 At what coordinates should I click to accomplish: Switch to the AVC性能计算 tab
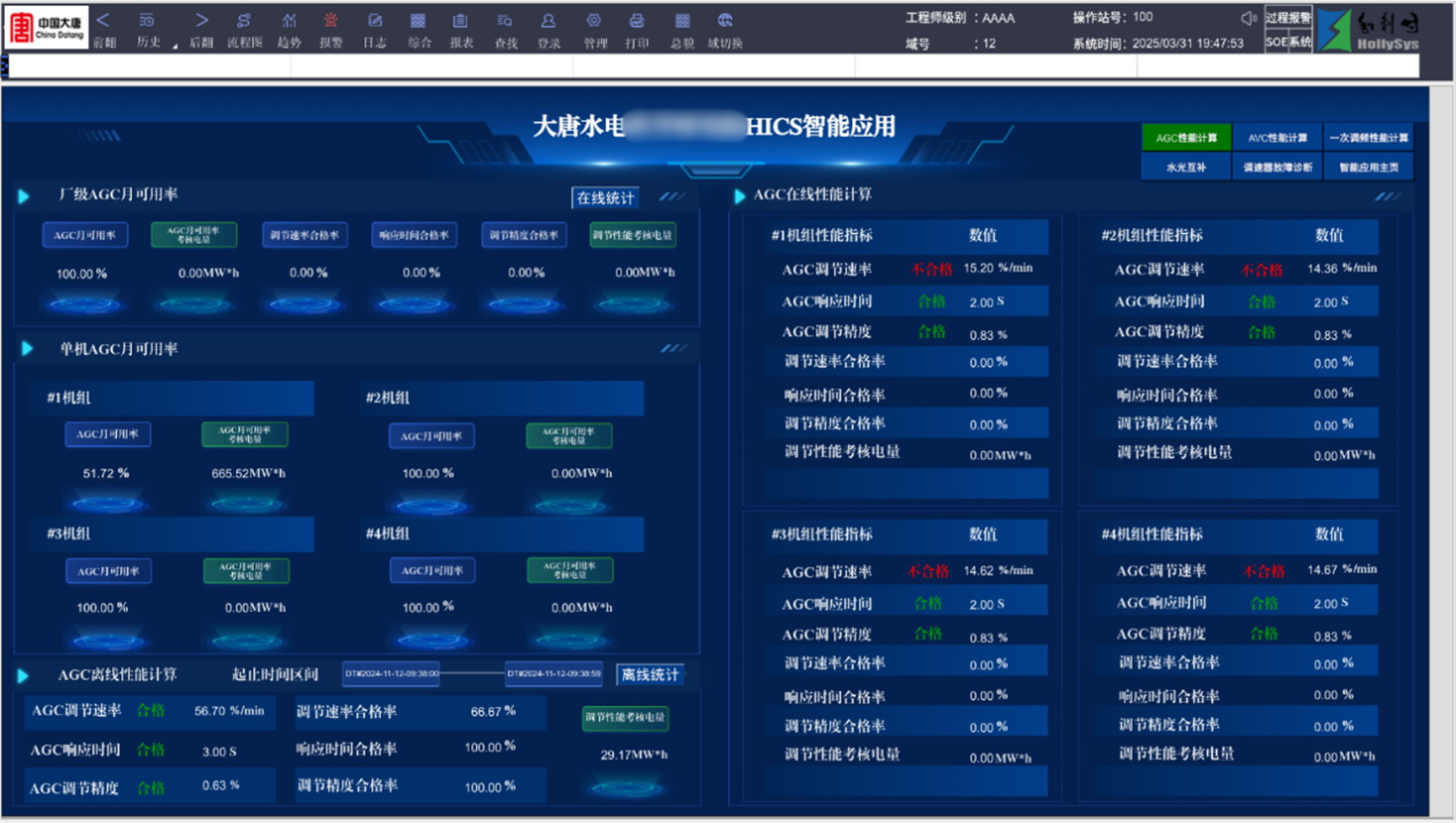click(x=1277, y=138)
